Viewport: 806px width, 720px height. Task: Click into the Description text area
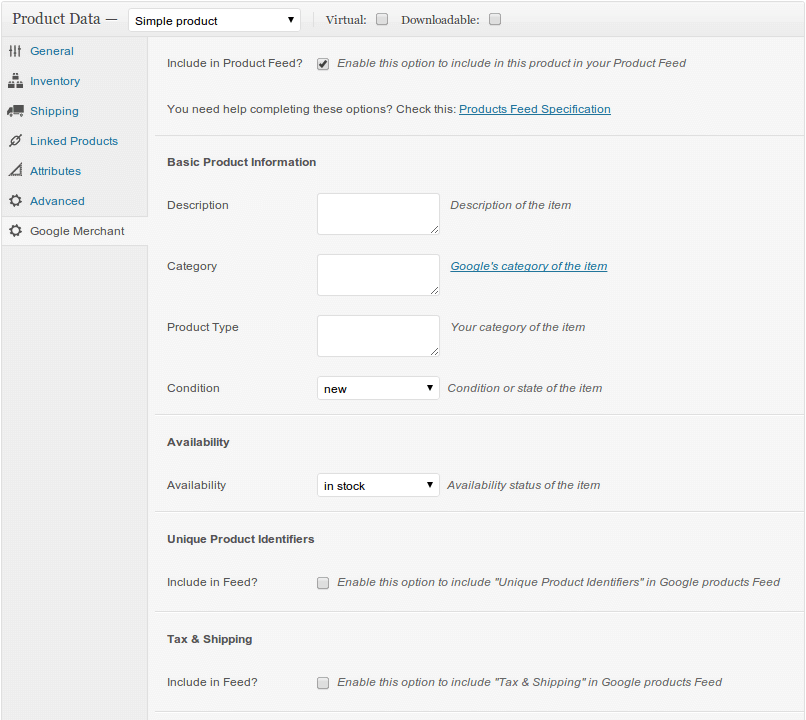click(x=378, y=214)
